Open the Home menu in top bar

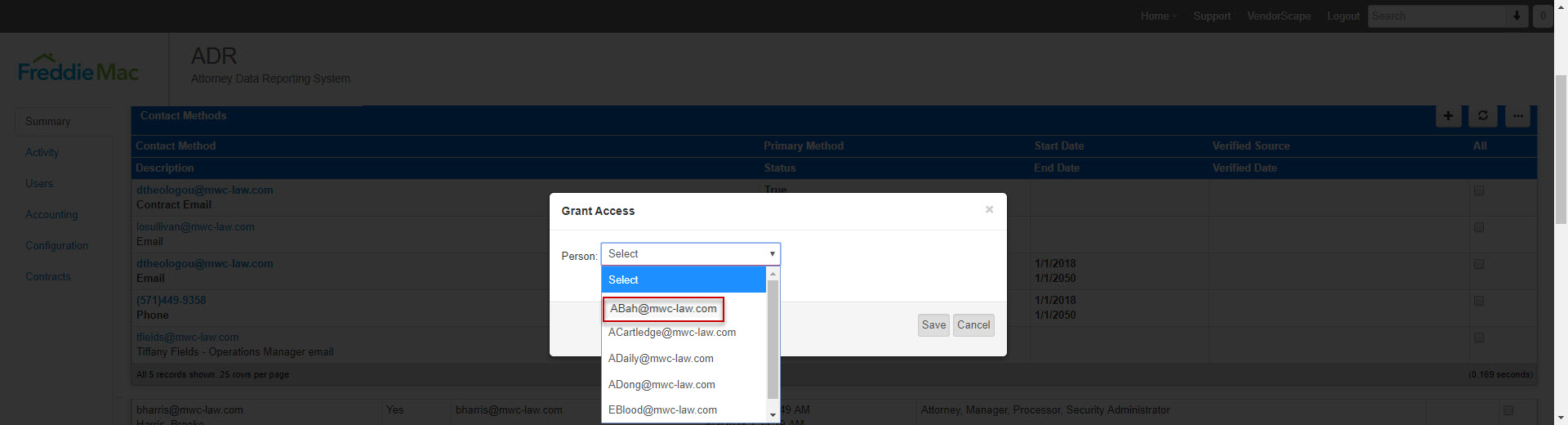click(1158, 16)
